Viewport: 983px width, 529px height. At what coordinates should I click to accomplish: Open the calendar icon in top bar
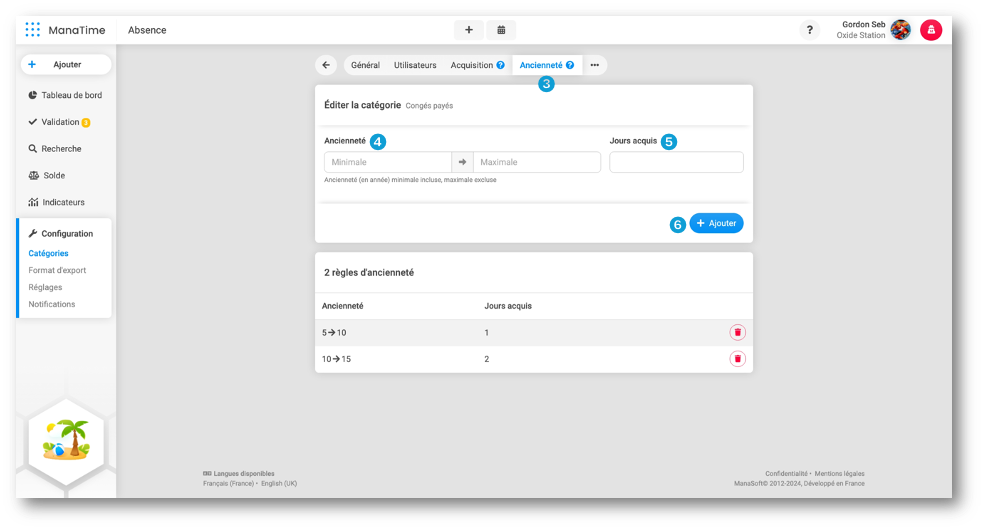pos(501,29)
